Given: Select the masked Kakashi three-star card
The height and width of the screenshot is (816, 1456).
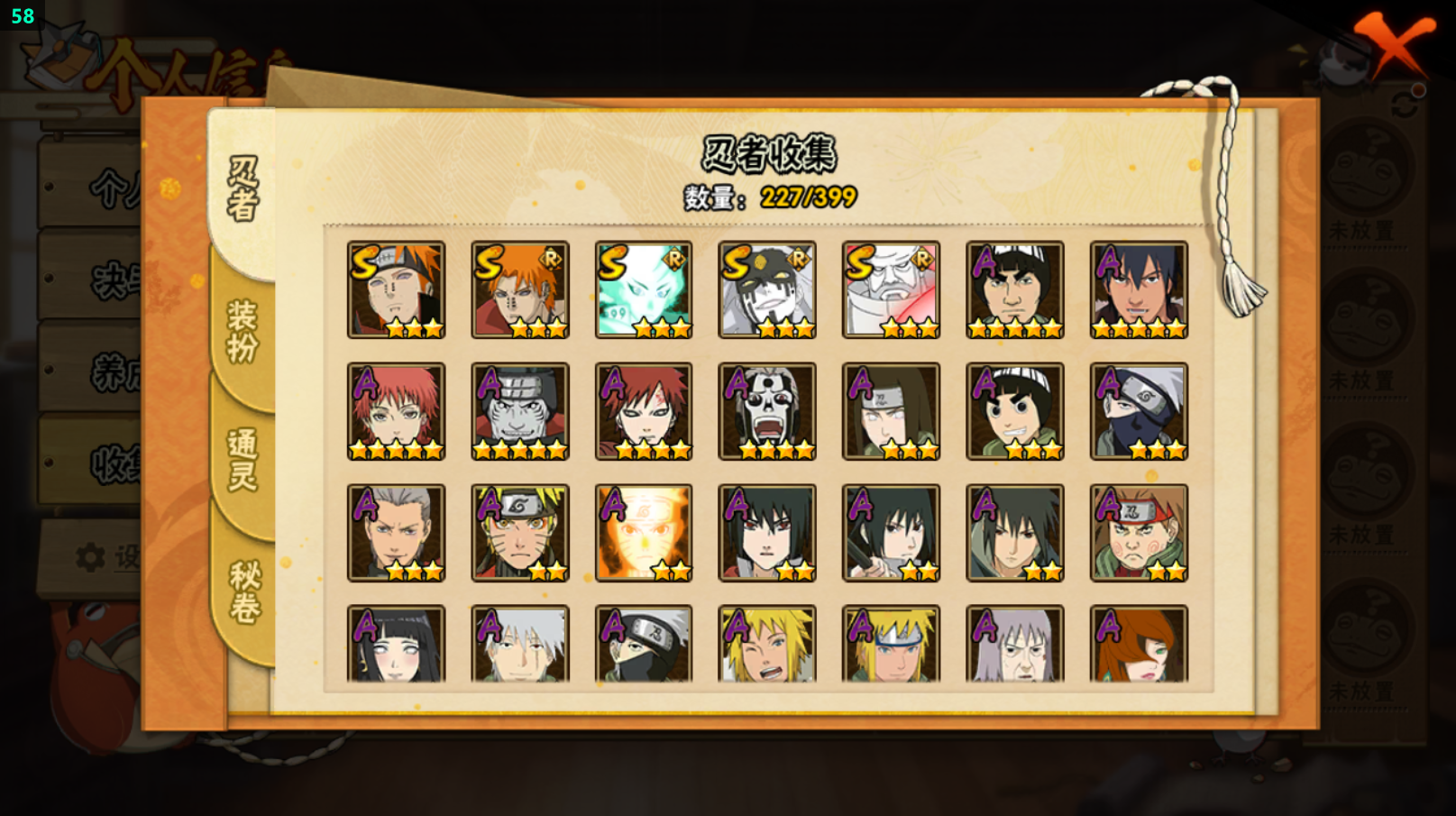Looking at the screenshot, I should (1139, 411).
